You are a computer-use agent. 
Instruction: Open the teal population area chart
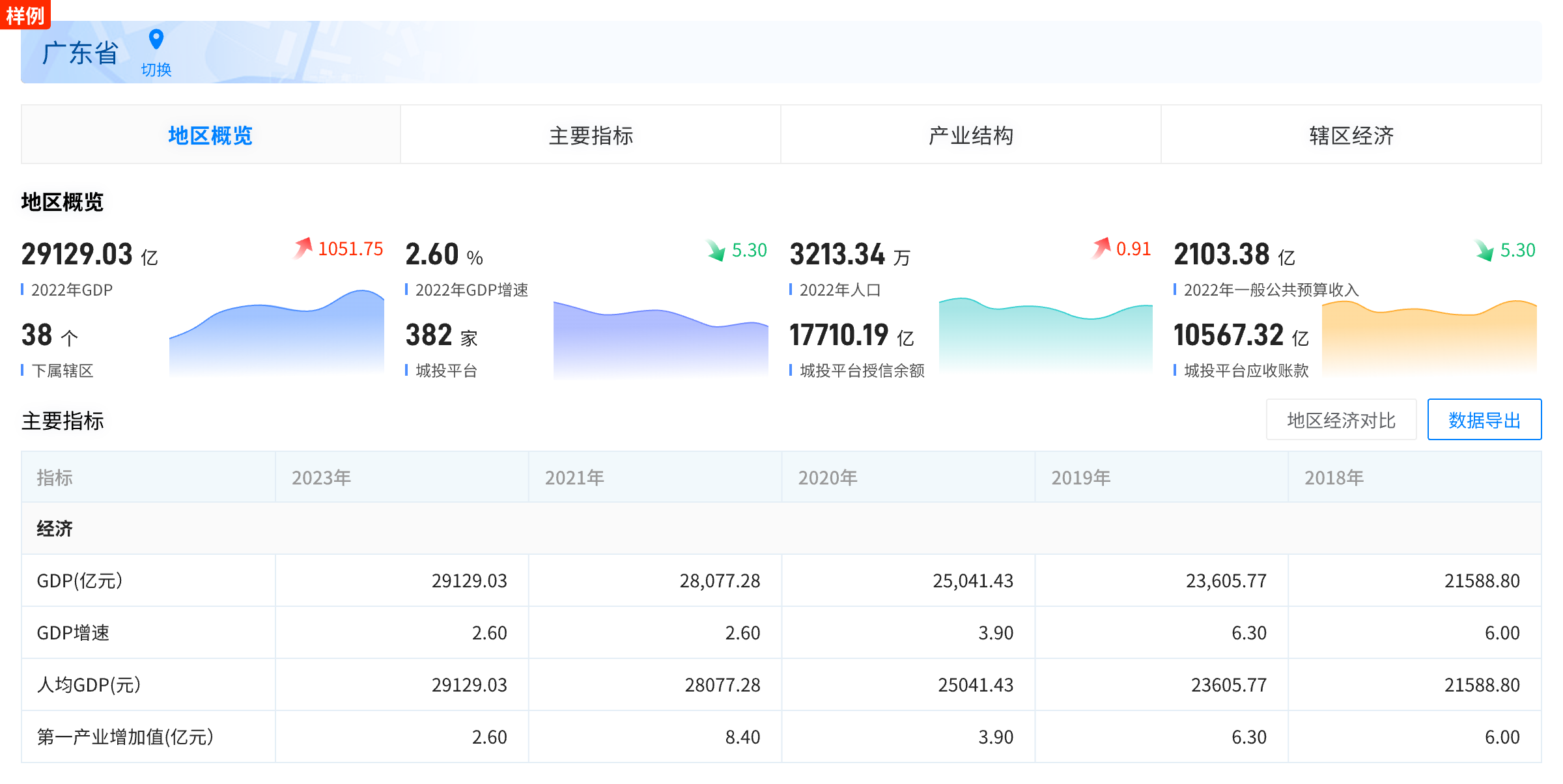click(1045, 335)
